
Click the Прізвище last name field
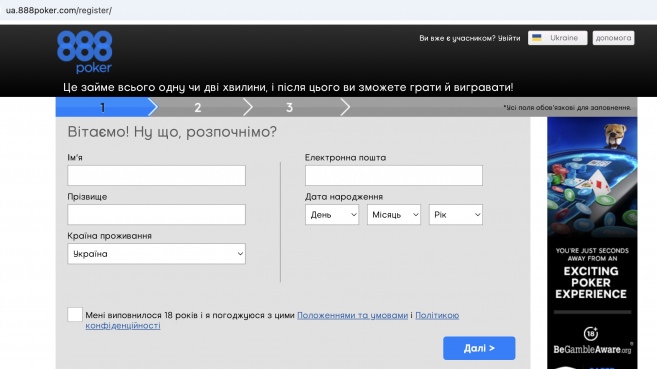pos(156,214)
